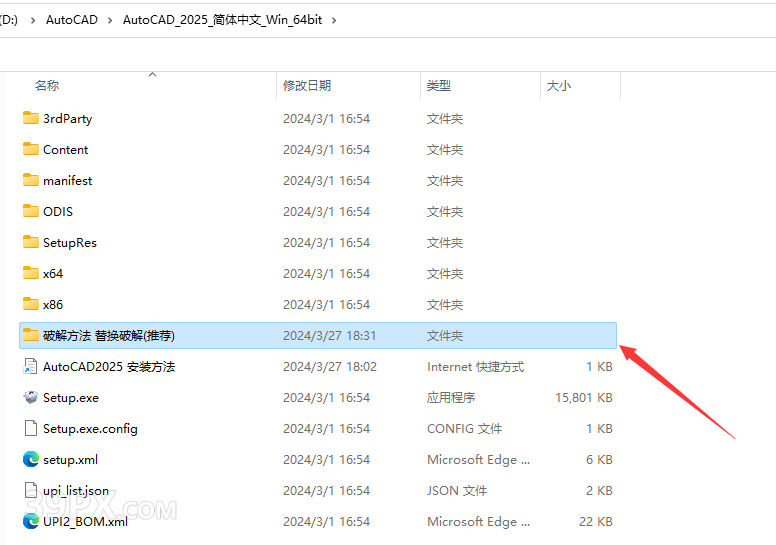Viewport: 776px width, 545px height.
Task: Select the upi_list.json file icon
Action: 31,490
